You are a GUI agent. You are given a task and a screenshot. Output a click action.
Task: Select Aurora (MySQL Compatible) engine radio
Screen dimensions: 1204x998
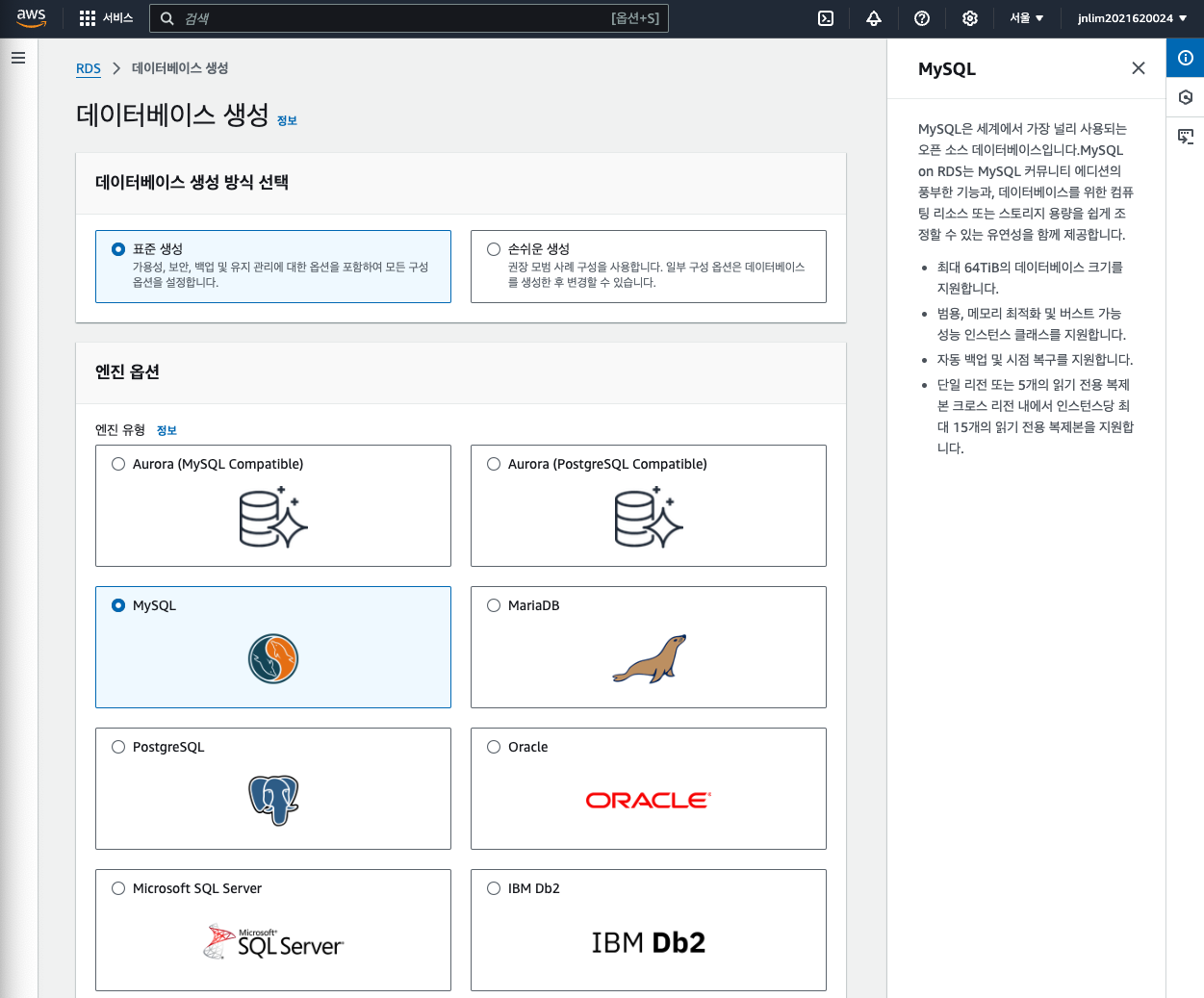pyautogui.click(x=118, y=464)
